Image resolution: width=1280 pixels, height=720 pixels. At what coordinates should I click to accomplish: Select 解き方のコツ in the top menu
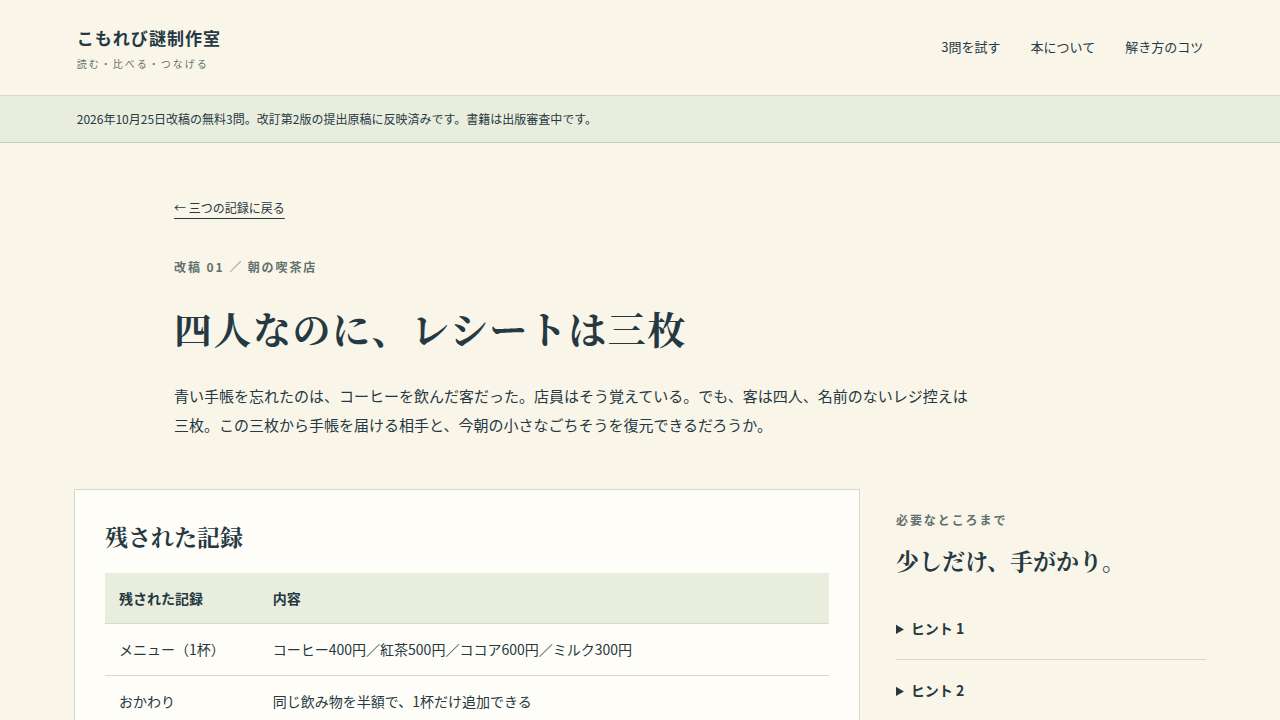(x=1164, y=47)
